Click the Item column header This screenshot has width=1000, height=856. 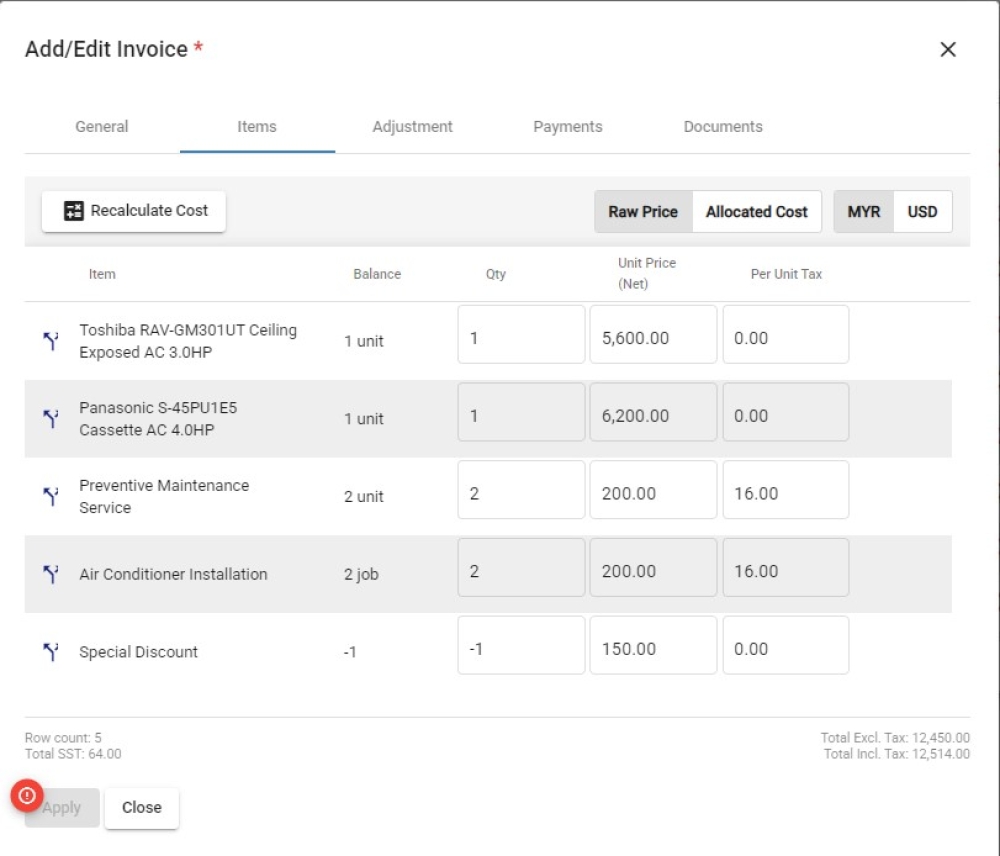[102, 274]
